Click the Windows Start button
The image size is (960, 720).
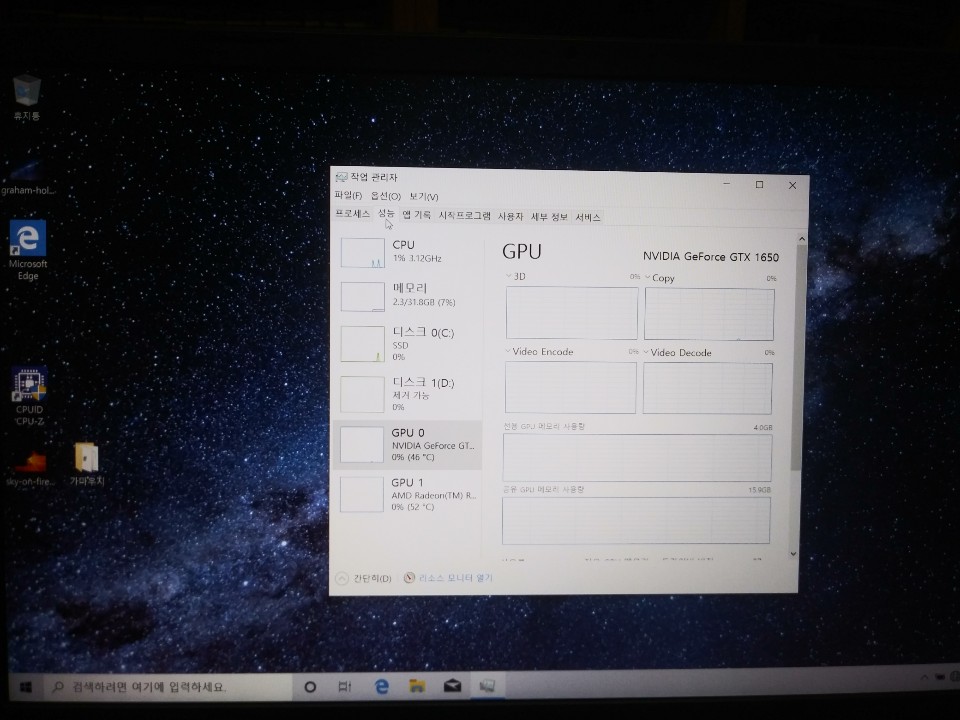pos(26,688)
